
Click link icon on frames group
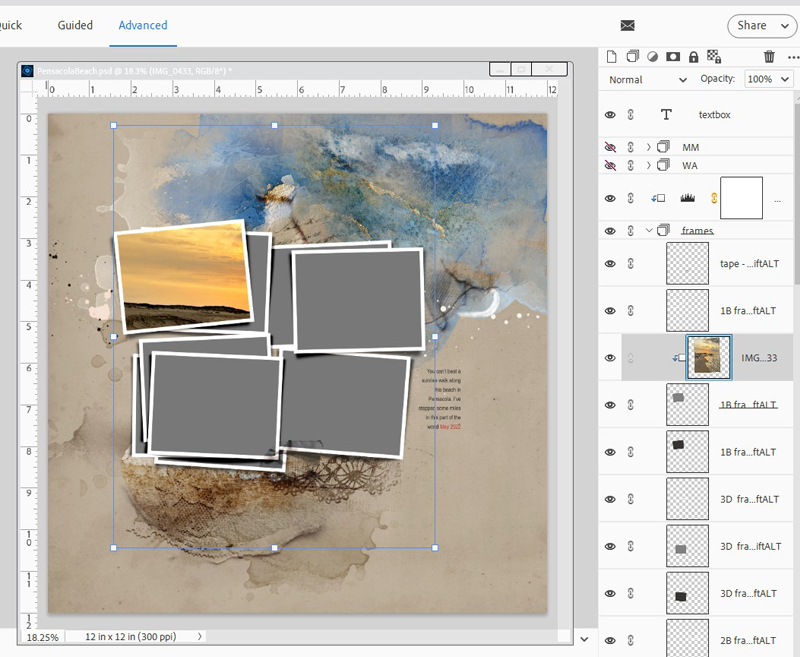[631, 231]
